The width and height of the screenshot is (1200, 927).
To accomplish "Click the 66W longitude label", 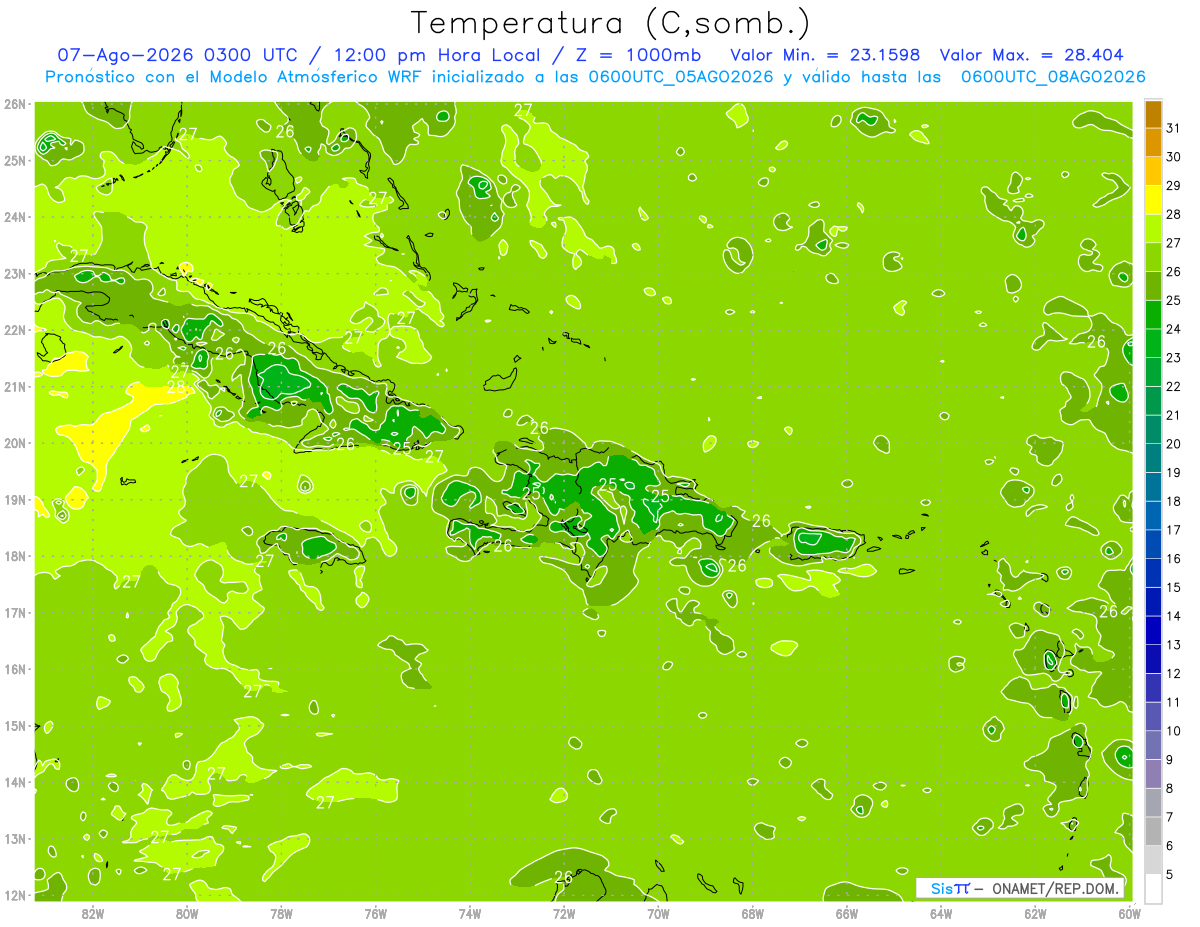I will 847,913.
